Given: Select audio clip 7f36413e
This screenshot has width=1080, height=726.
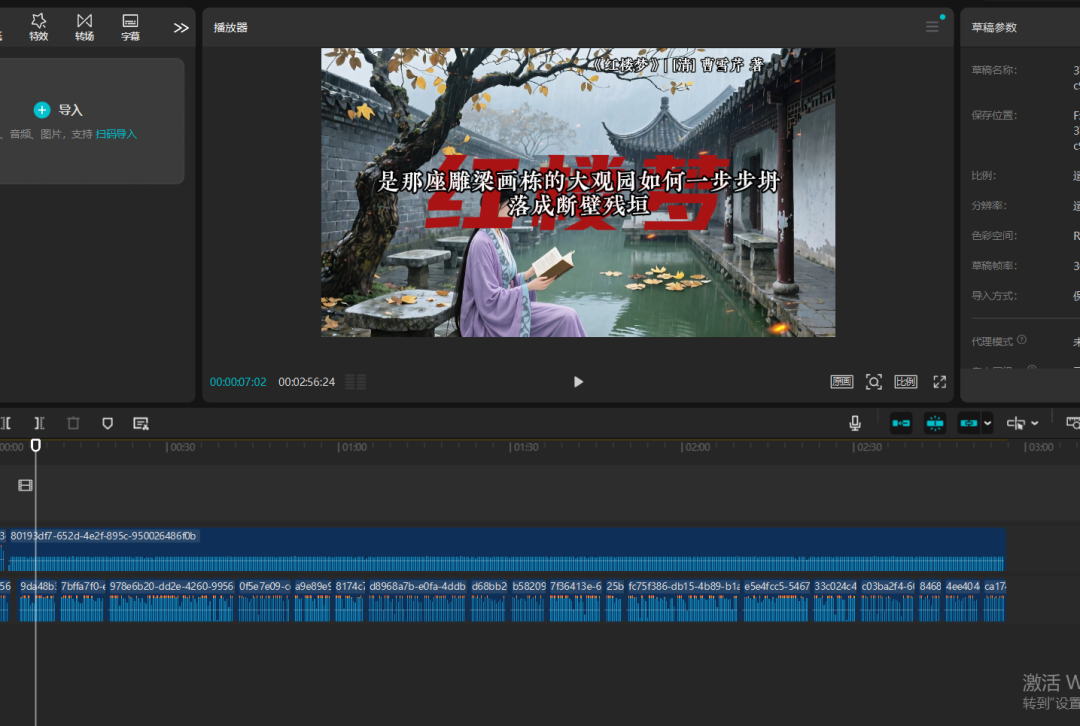Looking at the screenshot, I should point(575,601).
